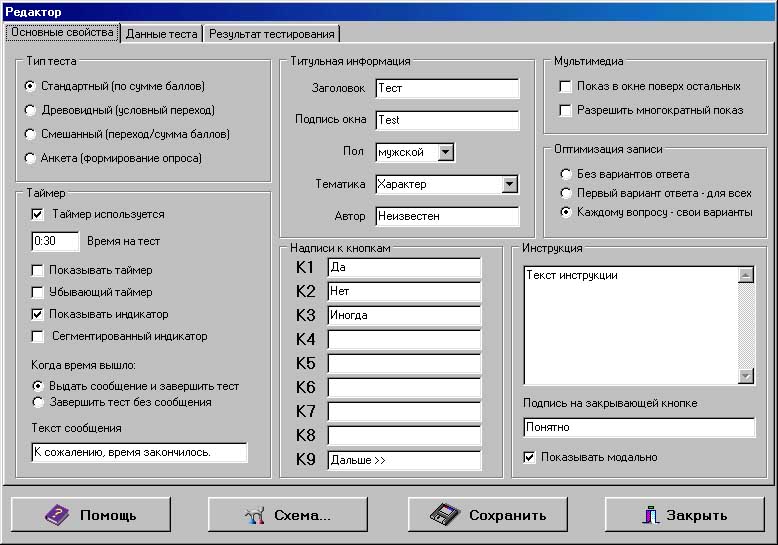
Task: Open Результат тестирования tab
Action: [272, 34]
